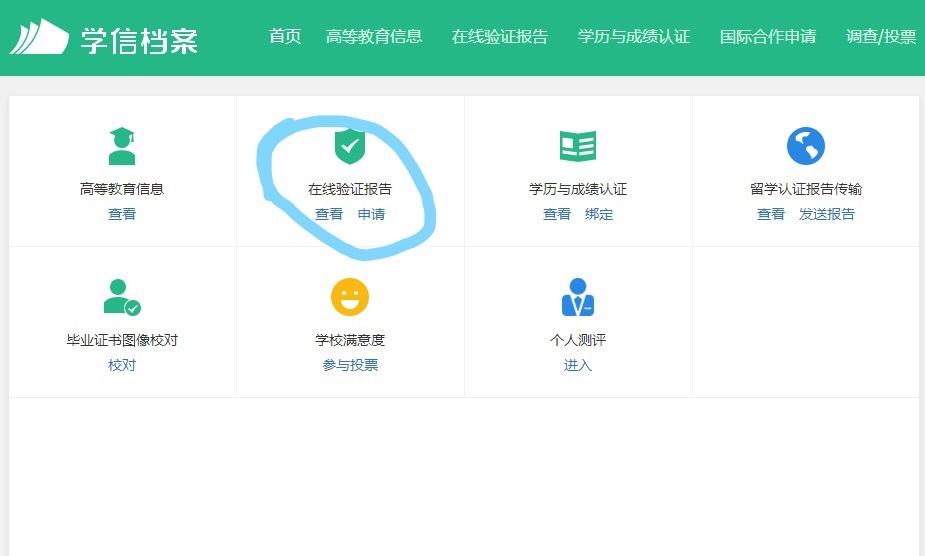Open 国际合作申请 in the top navigation
Viewport: 925px width, 556px height.
coord(768,37)
